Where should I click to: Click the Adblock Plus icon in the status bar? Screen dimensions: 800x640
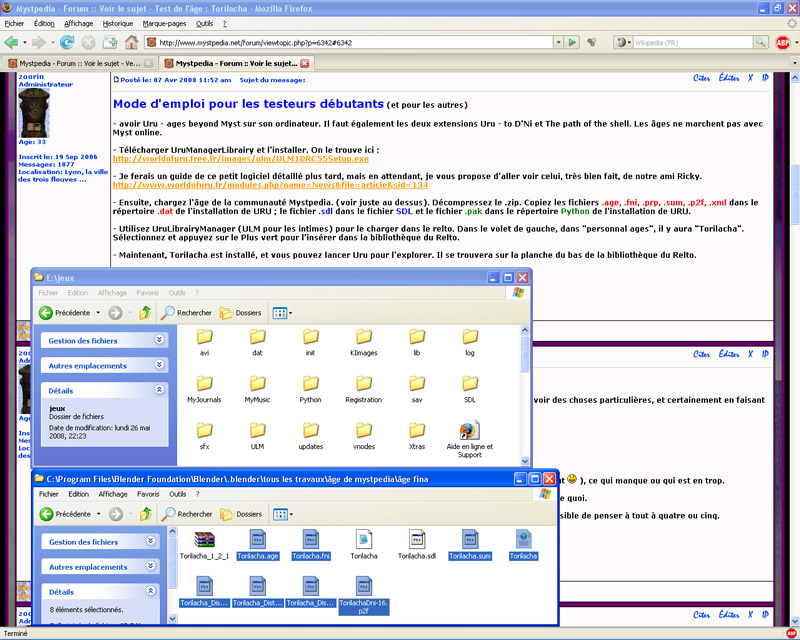[791, 633]
